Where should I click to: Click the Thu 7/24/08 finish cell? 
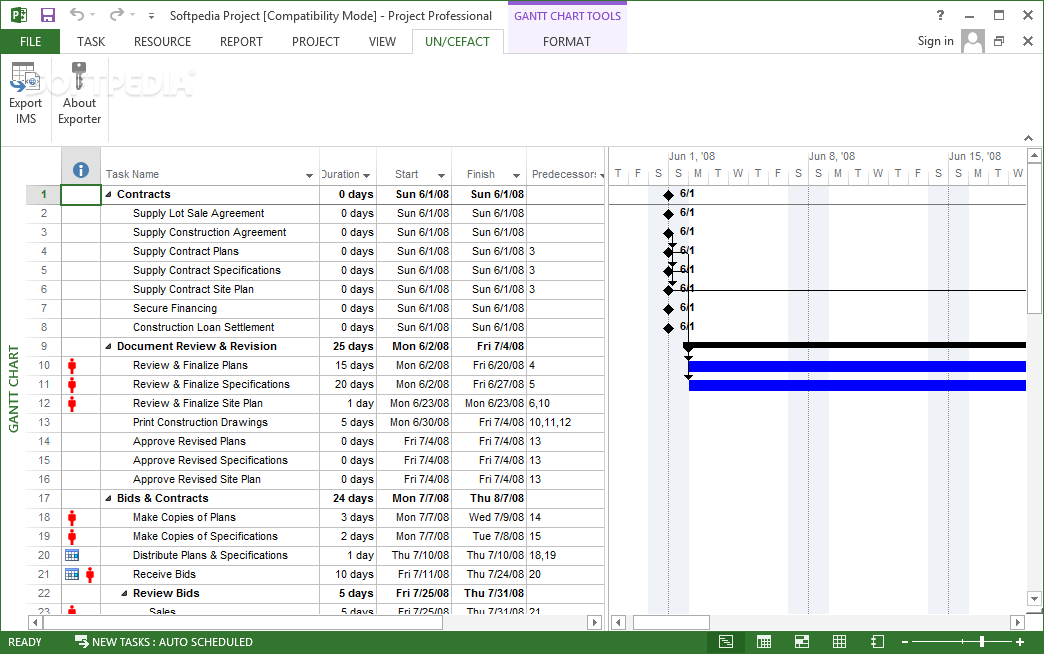489,574
